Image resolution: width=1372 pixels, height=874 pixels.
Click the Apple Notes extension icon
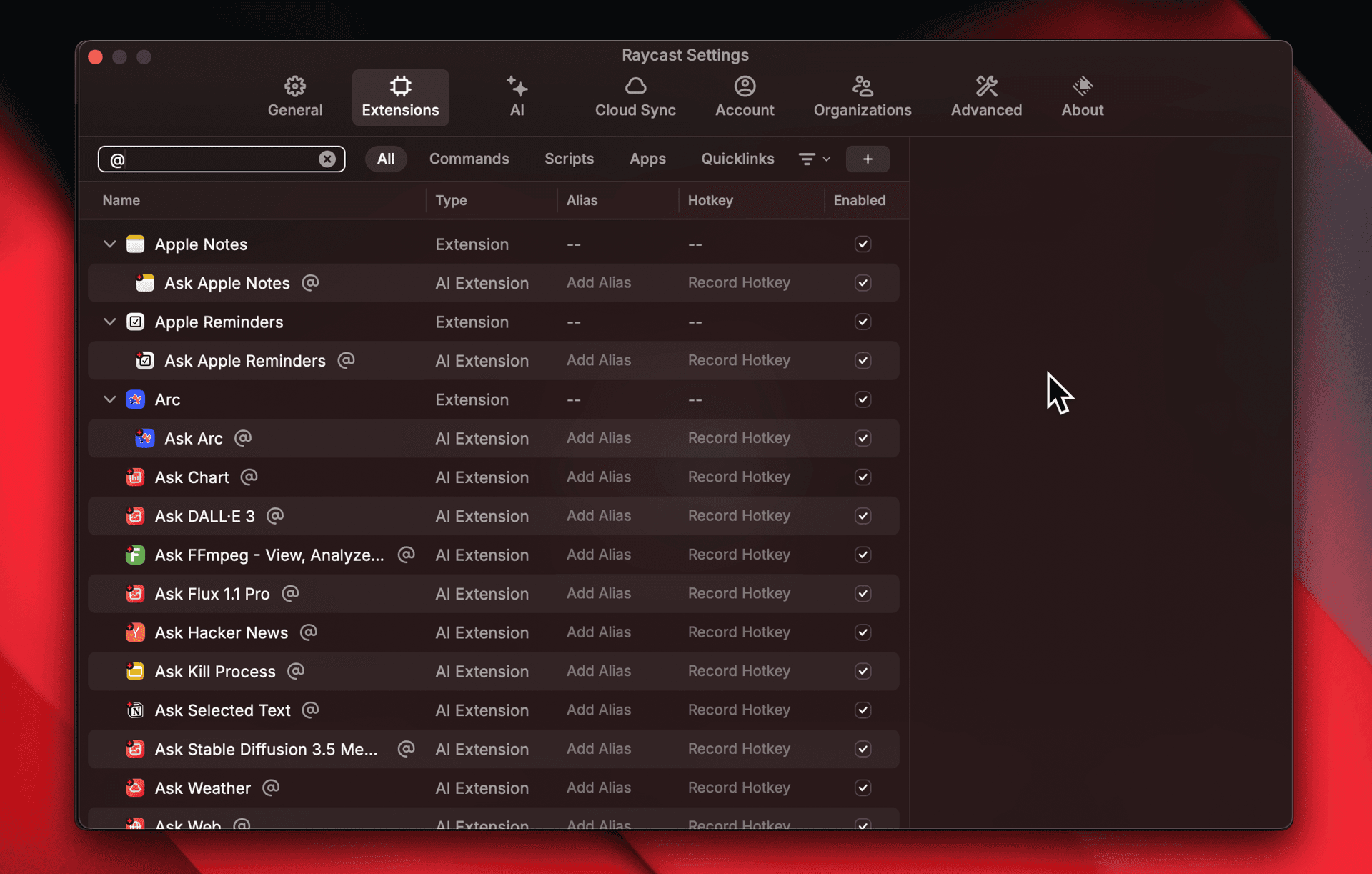click(135, 244)
